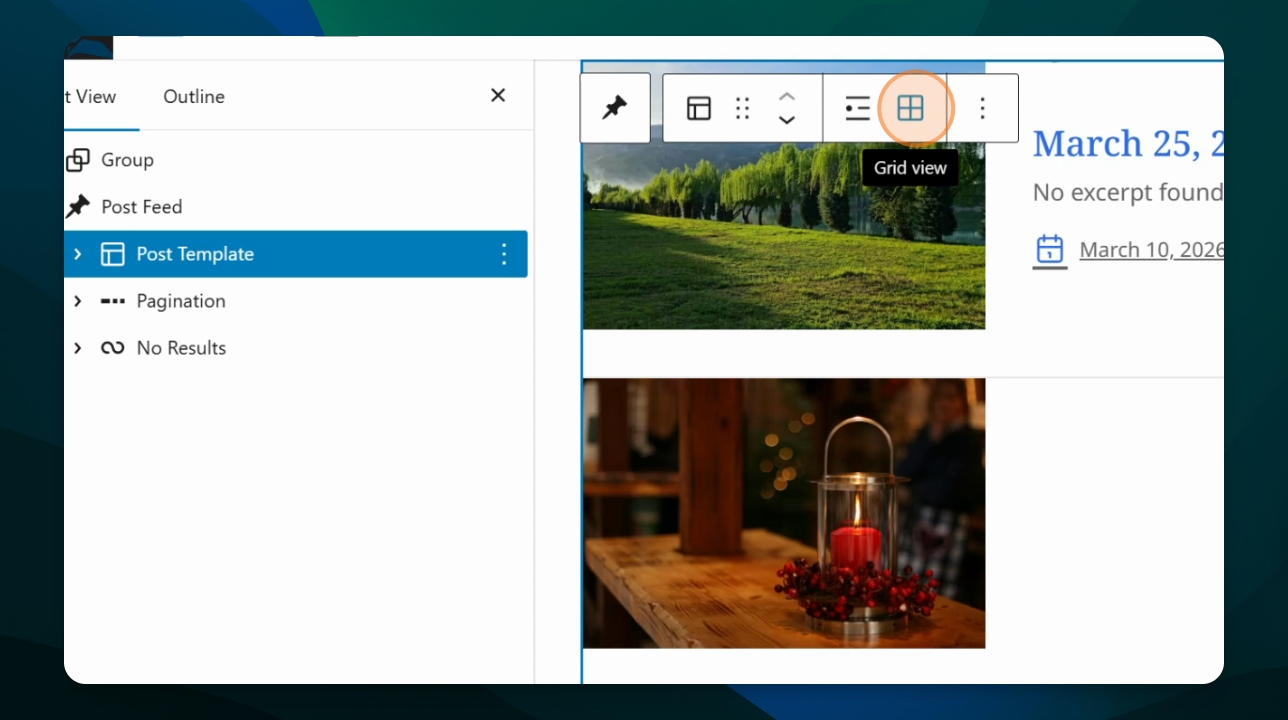Viewport: 1288px width, 720px height.
Task: Switch to the List View tab
Action: point(90,96)
